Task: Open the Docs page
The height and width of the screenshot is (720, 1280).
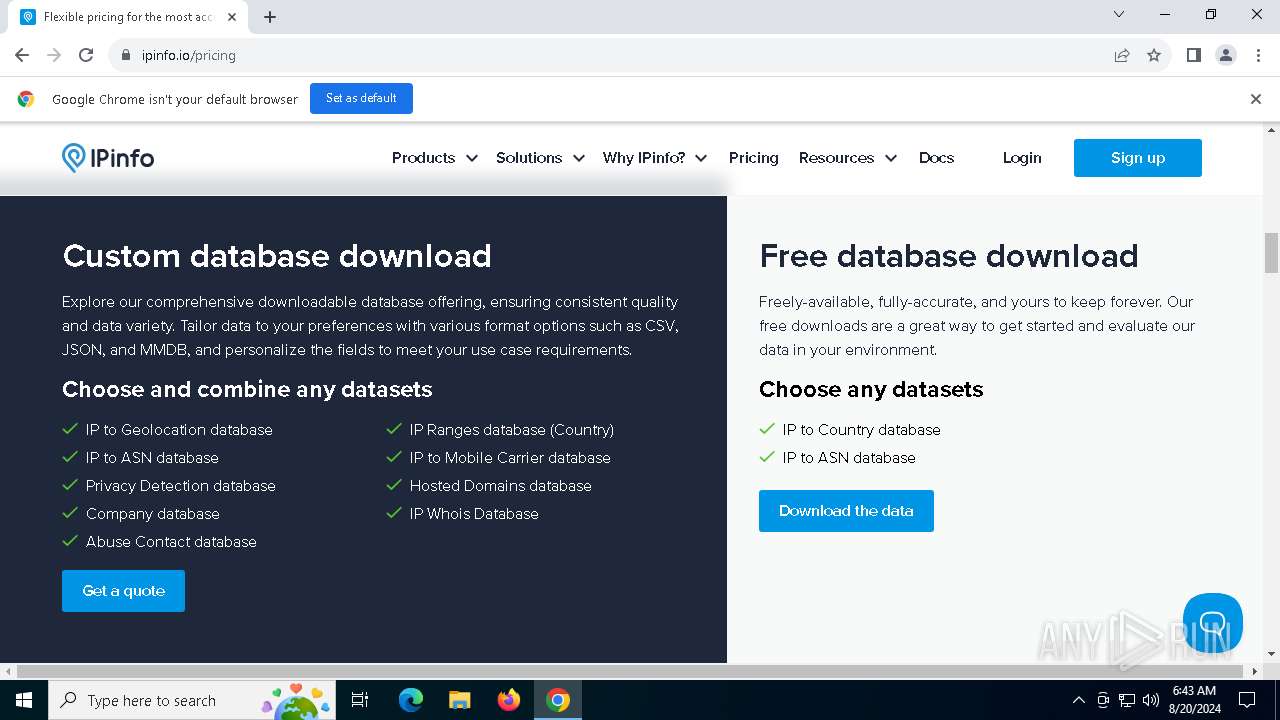Action: pyautogui.click(x=936, y=158)
